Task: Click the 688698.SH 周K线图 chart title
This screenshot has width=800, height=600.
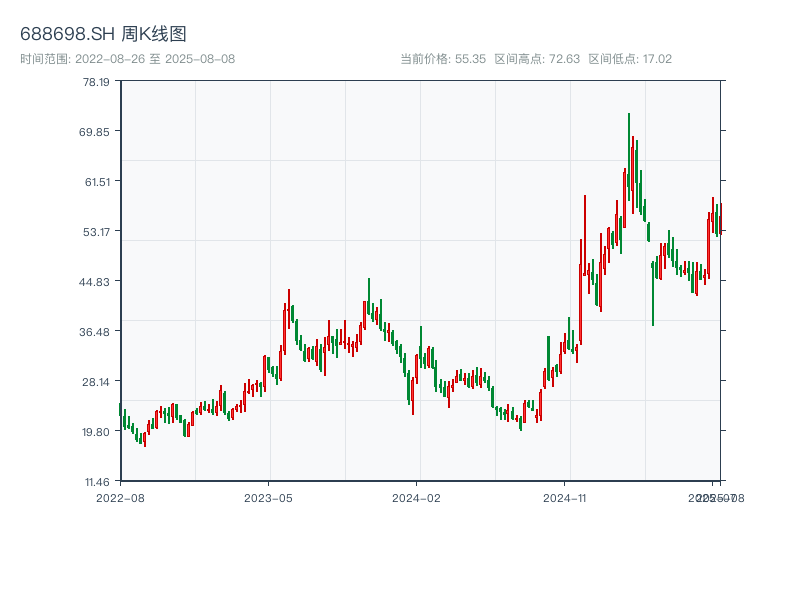Action: [103, 34]
